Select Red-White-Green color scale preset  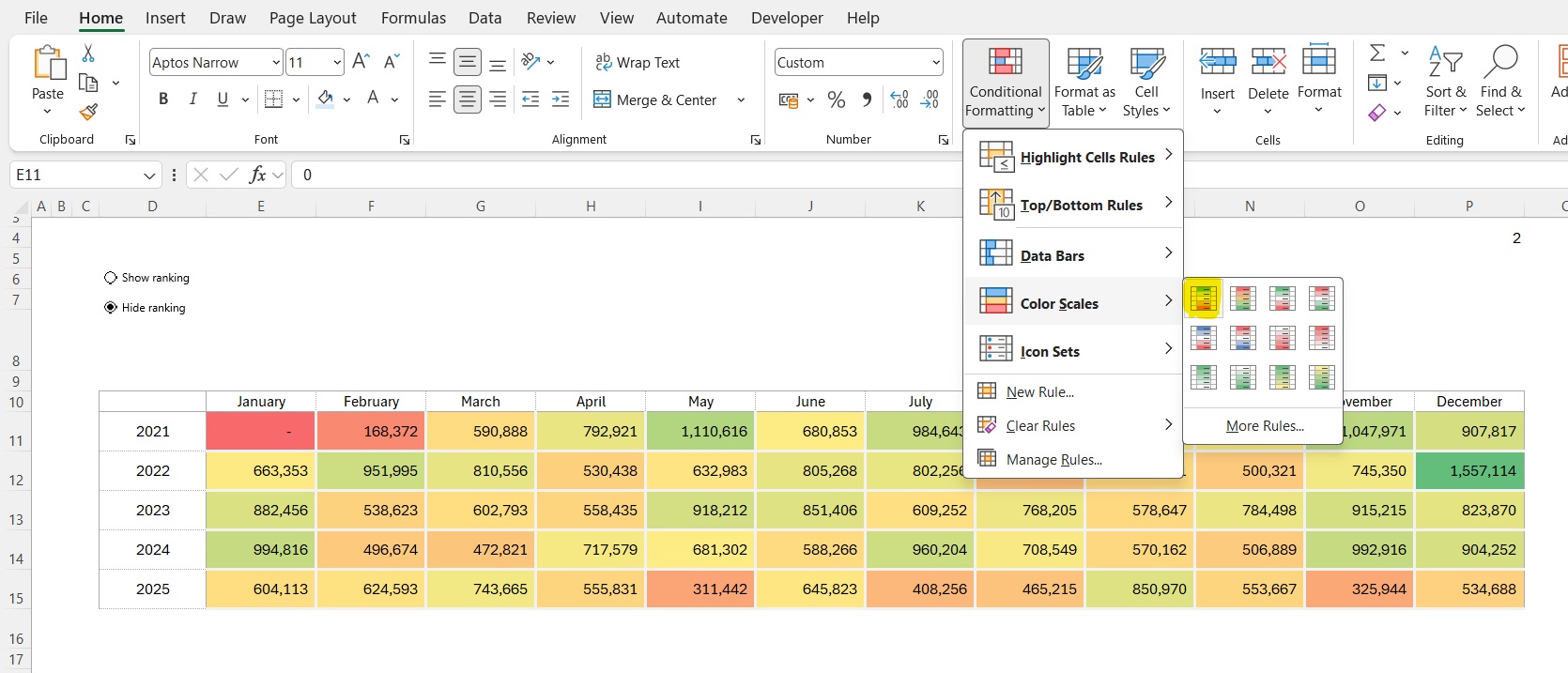1321,298
